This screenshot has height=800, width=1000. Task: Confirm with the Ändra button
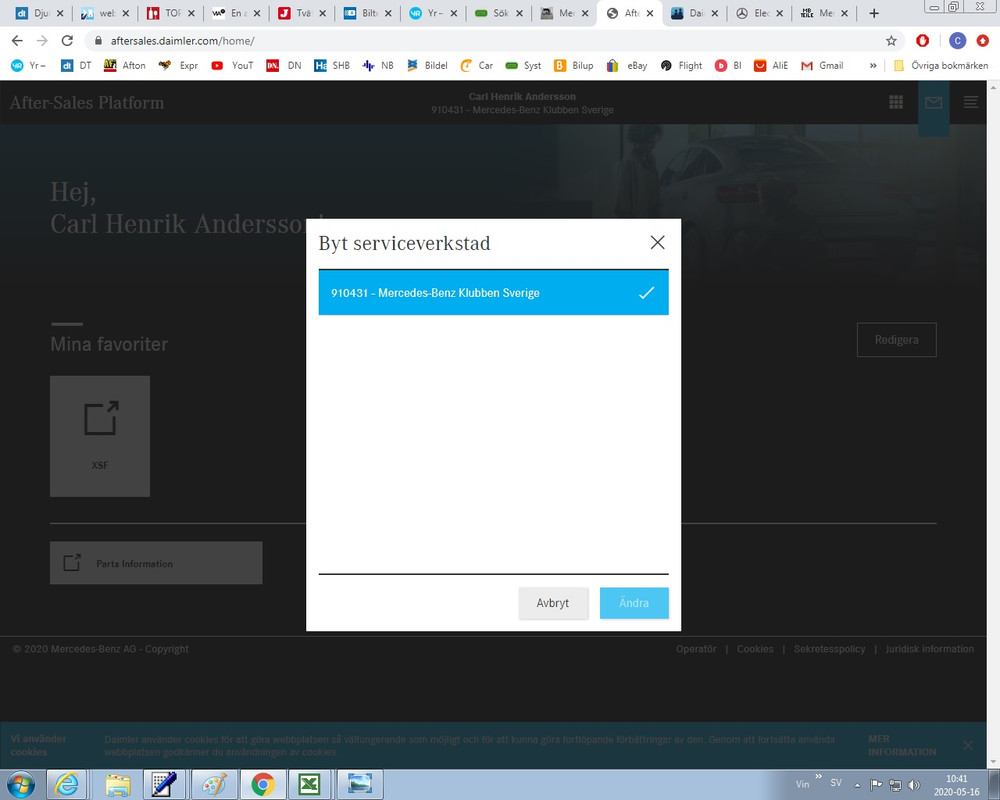coord(633,603)
